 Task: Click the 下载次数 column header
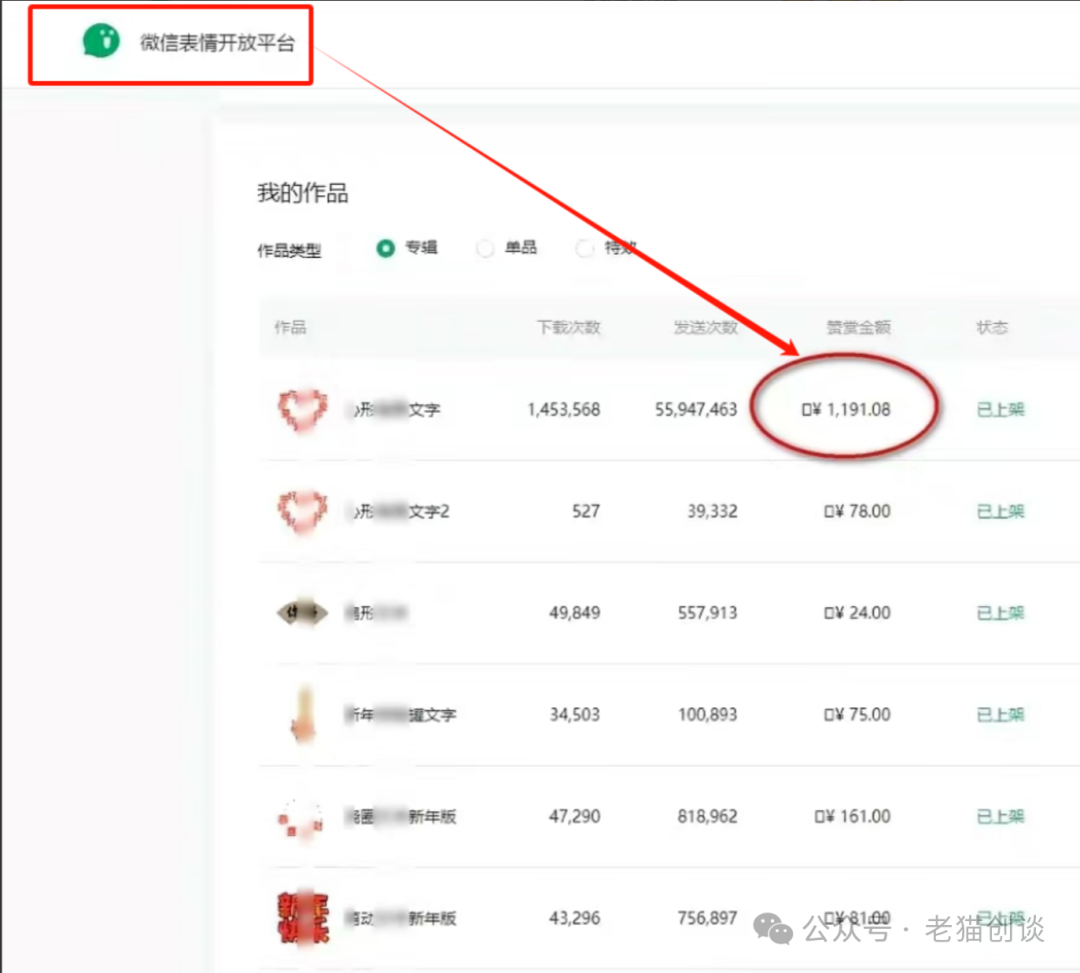[x=568, y=327]
